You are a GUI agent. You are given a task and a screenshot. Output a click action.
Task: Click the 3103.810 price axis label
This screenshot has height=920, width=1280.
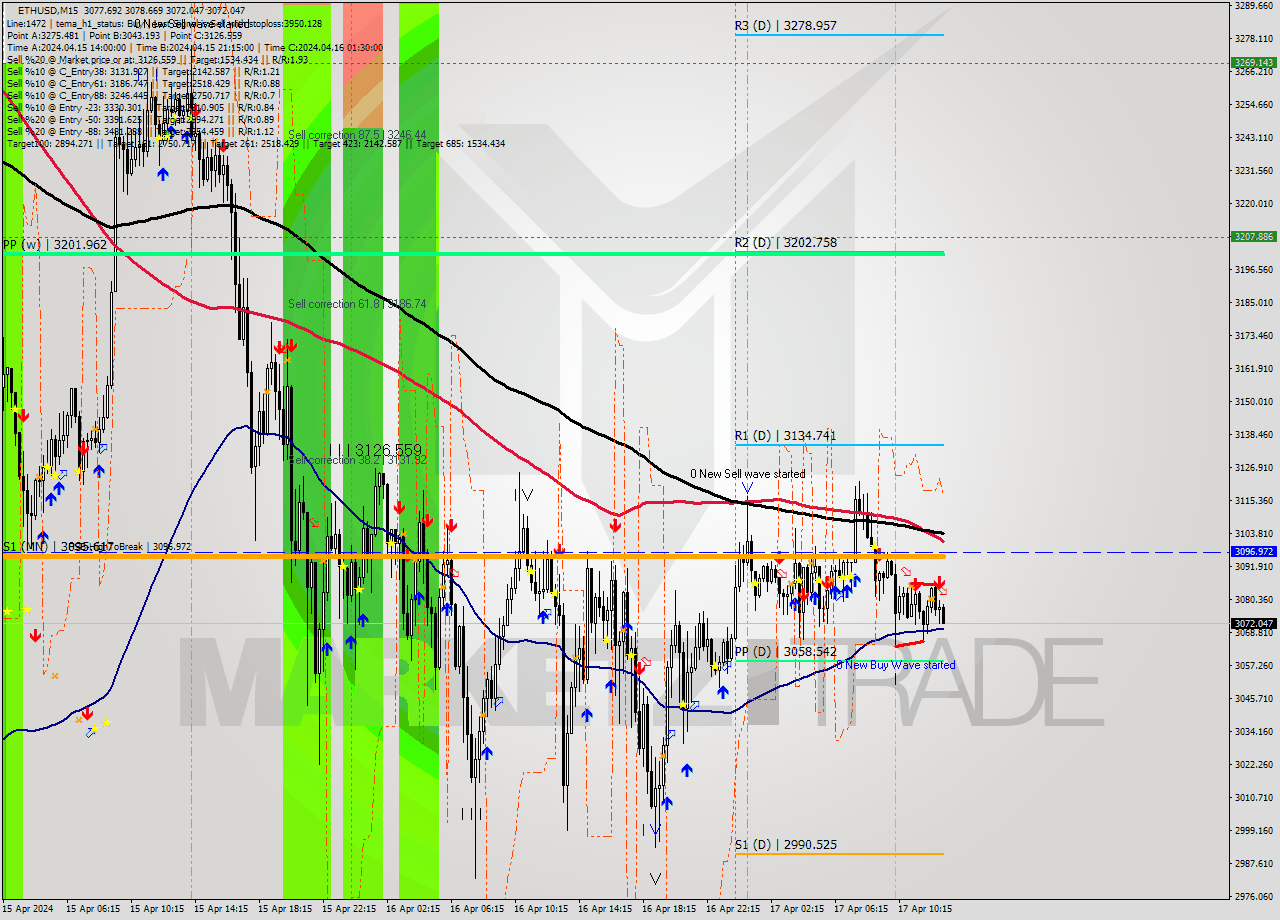point(1253,533)
